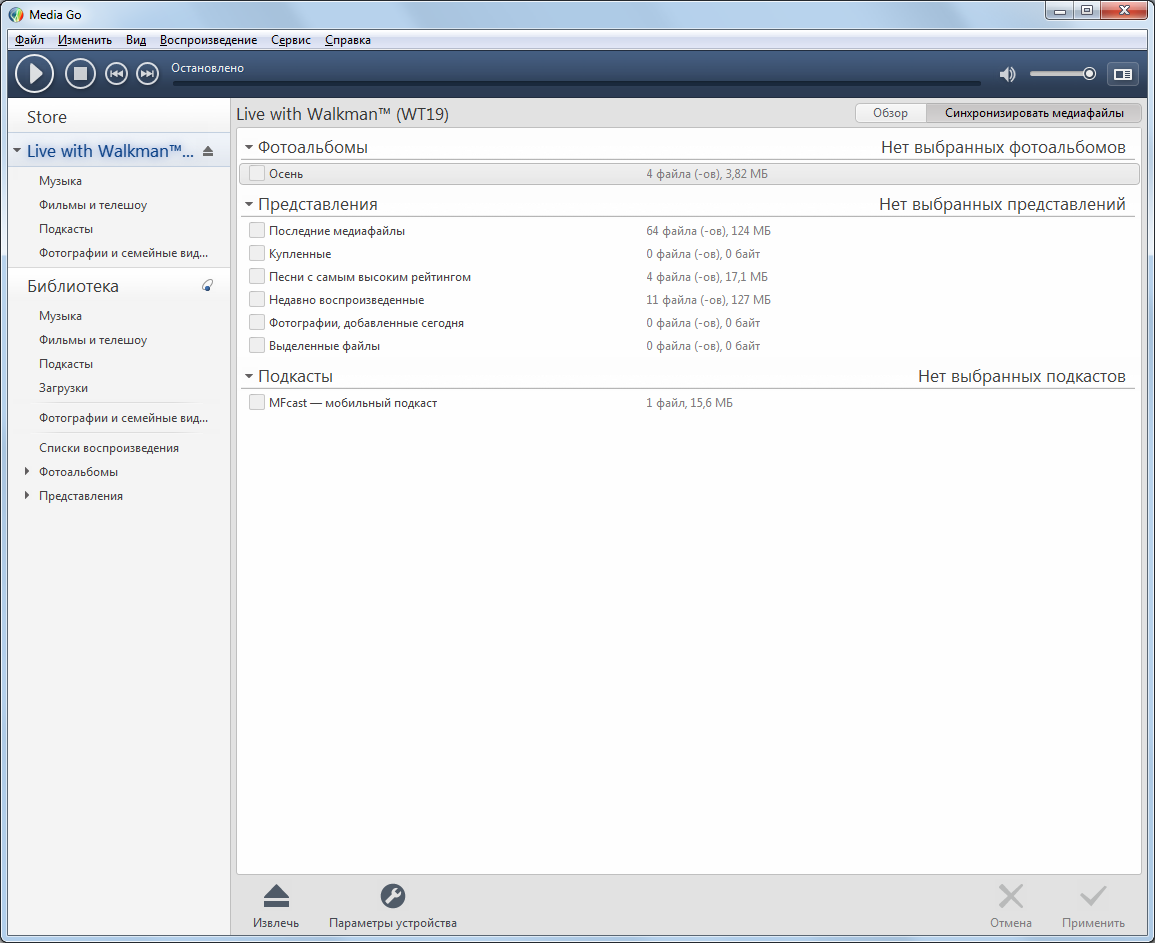This screenshot has height=943, width=1155.
Task: Check the MFcast podcast checkbox
Action: pyautogui.click(x=256, y=402)
